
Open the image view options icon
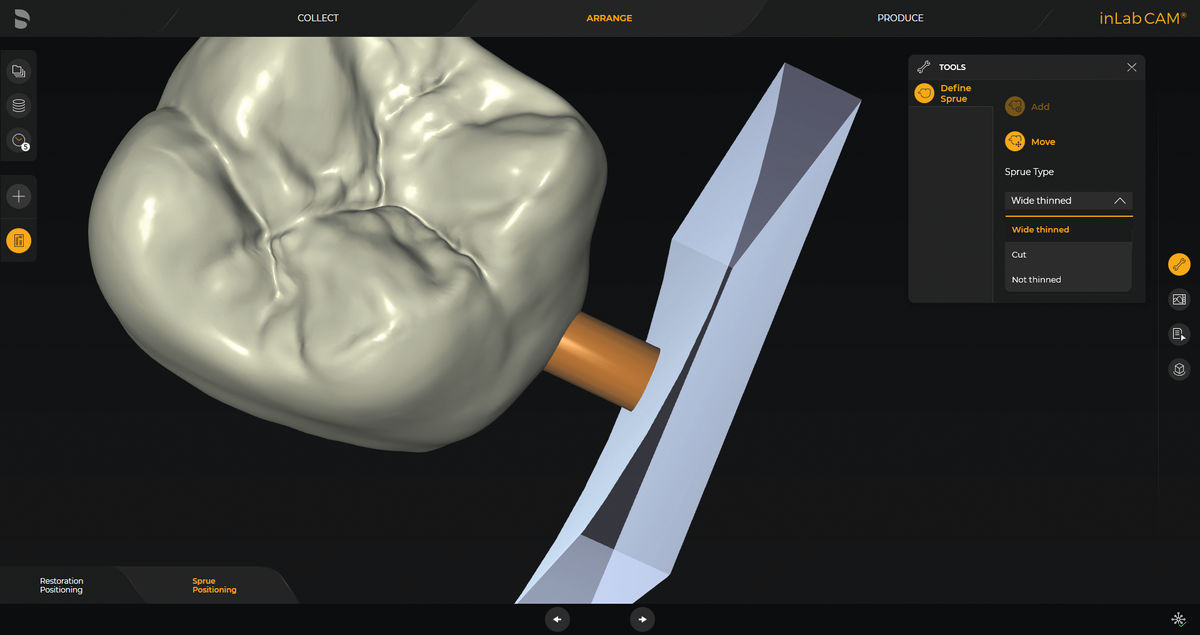point(1179,299)
